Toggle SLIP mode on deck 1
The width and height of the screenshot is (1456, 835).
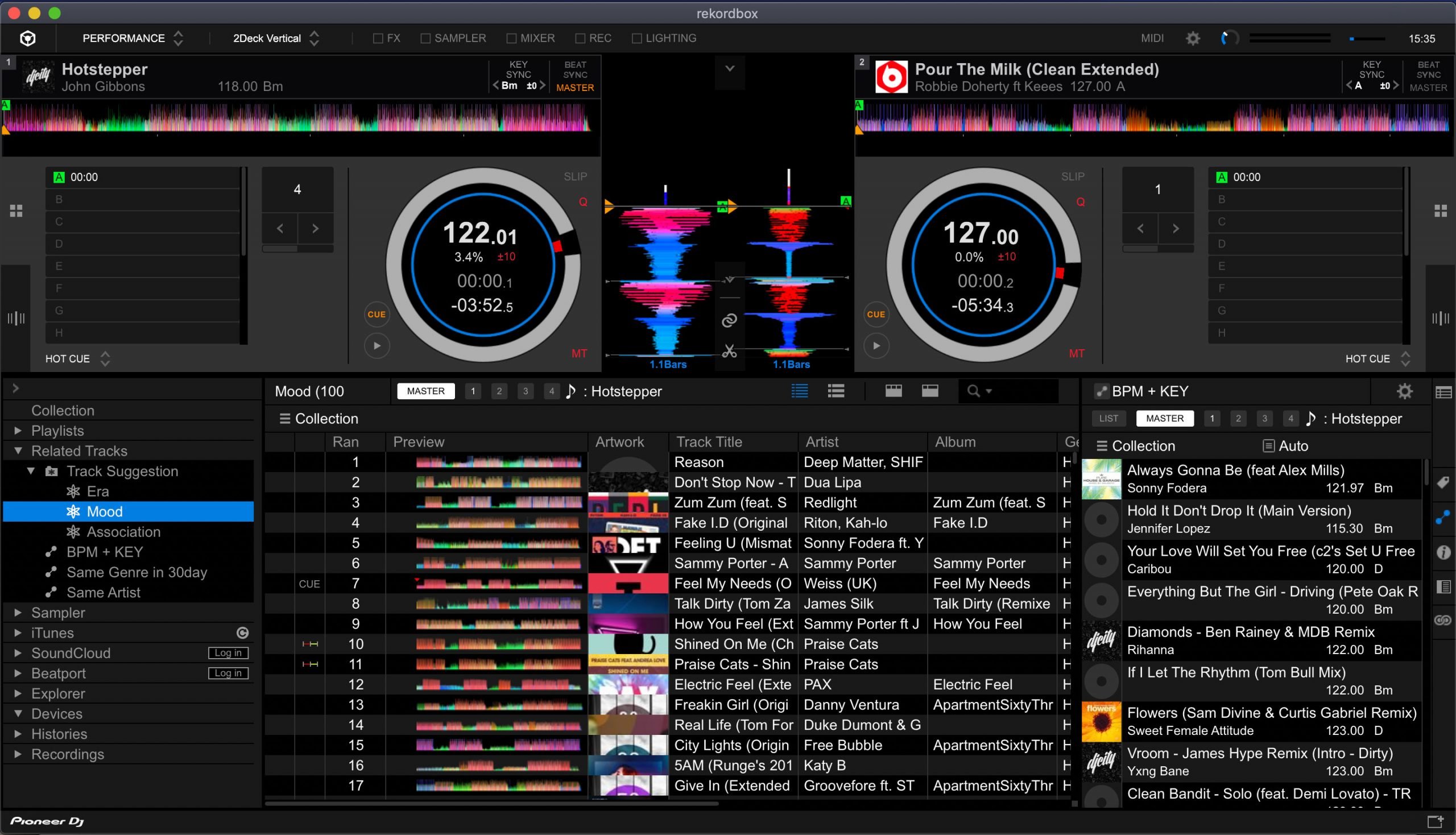575,177
